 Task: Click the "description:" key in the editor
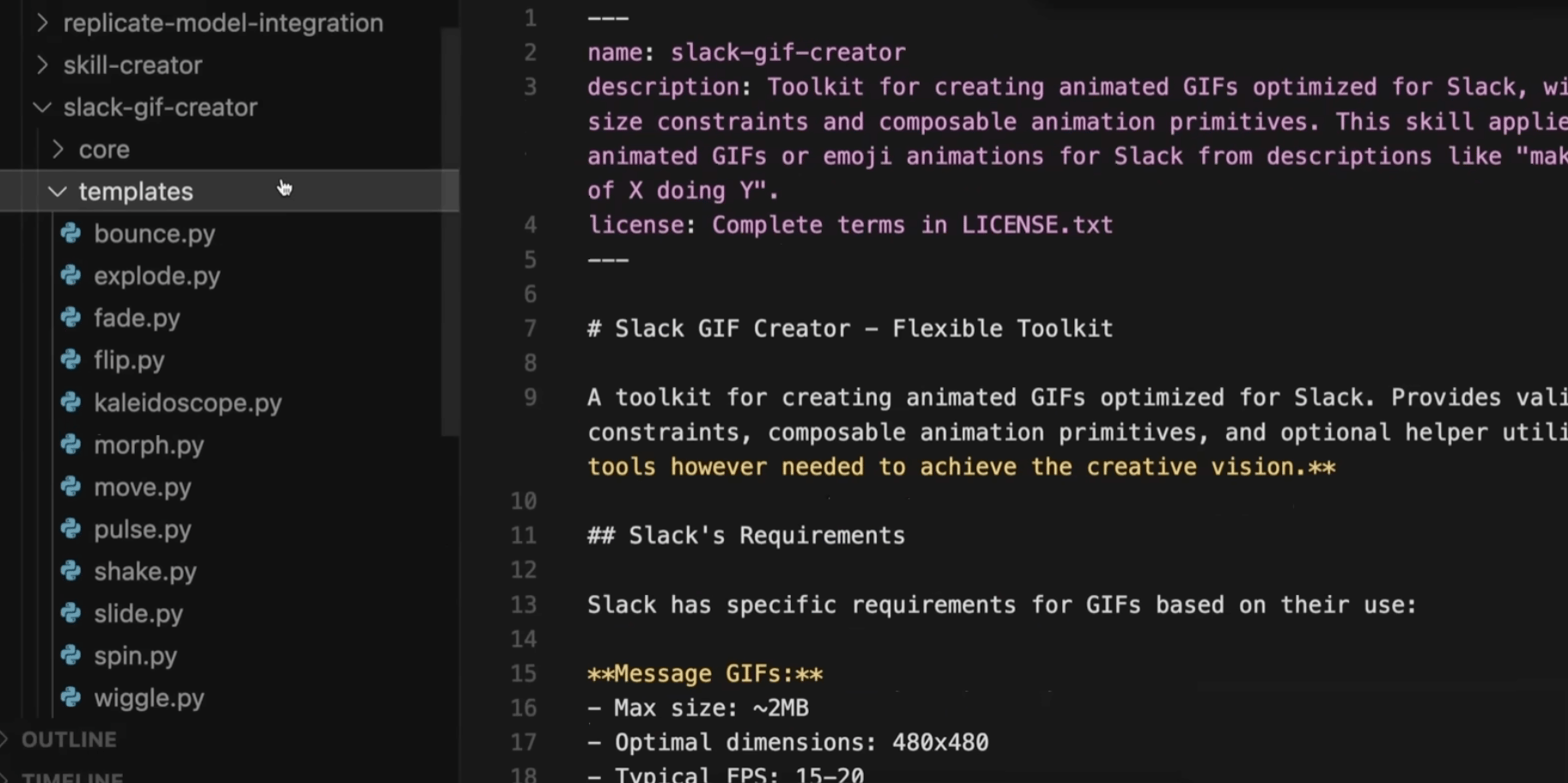click(670, 87)
